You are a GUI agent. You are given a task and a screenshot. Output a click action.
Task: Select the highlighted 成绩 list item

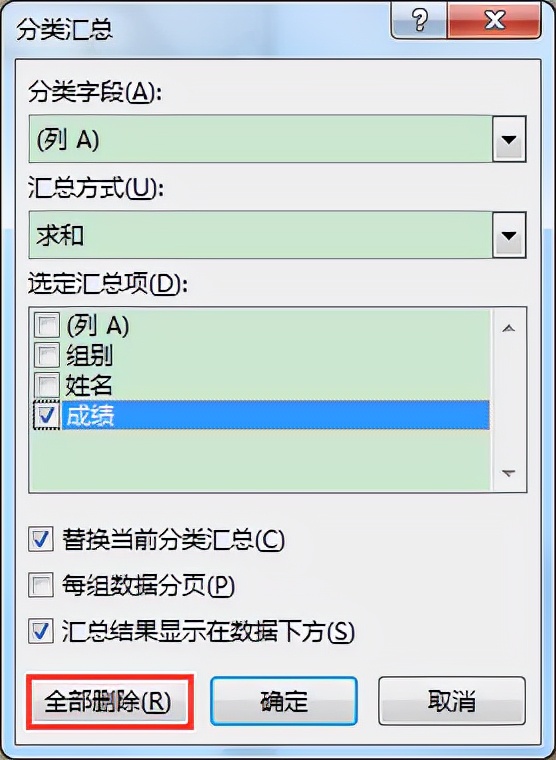[x=275, y=415]
